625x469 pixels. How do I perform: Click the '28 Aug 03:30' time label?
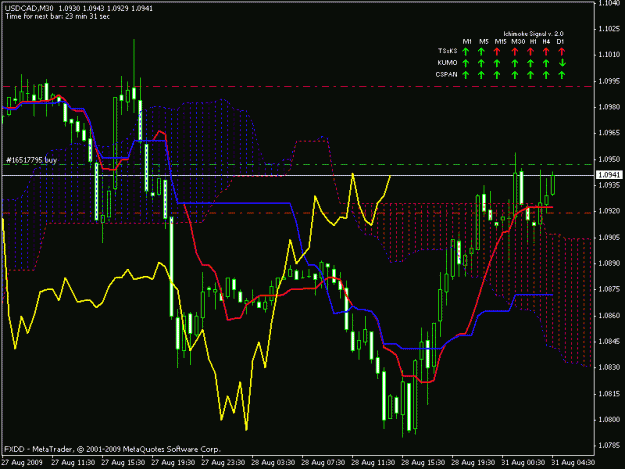coord(273,463)
